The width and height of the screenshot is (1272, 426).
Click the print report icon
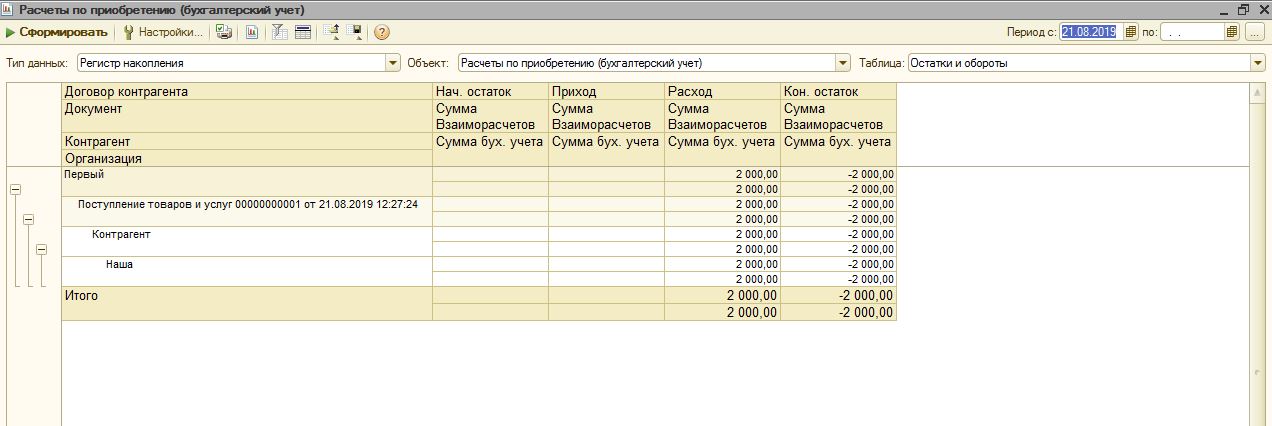(225, 32)
